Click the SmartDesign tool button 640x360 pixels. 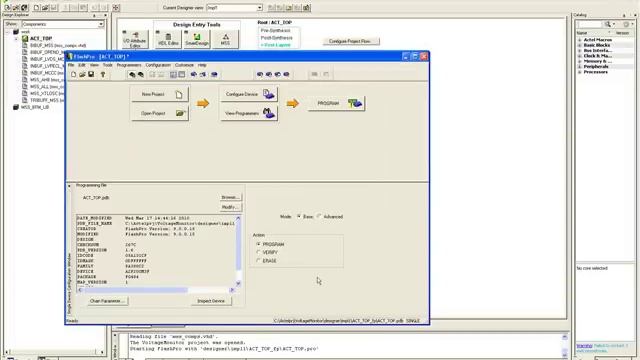pyautogui.click(x=197, y=40)
